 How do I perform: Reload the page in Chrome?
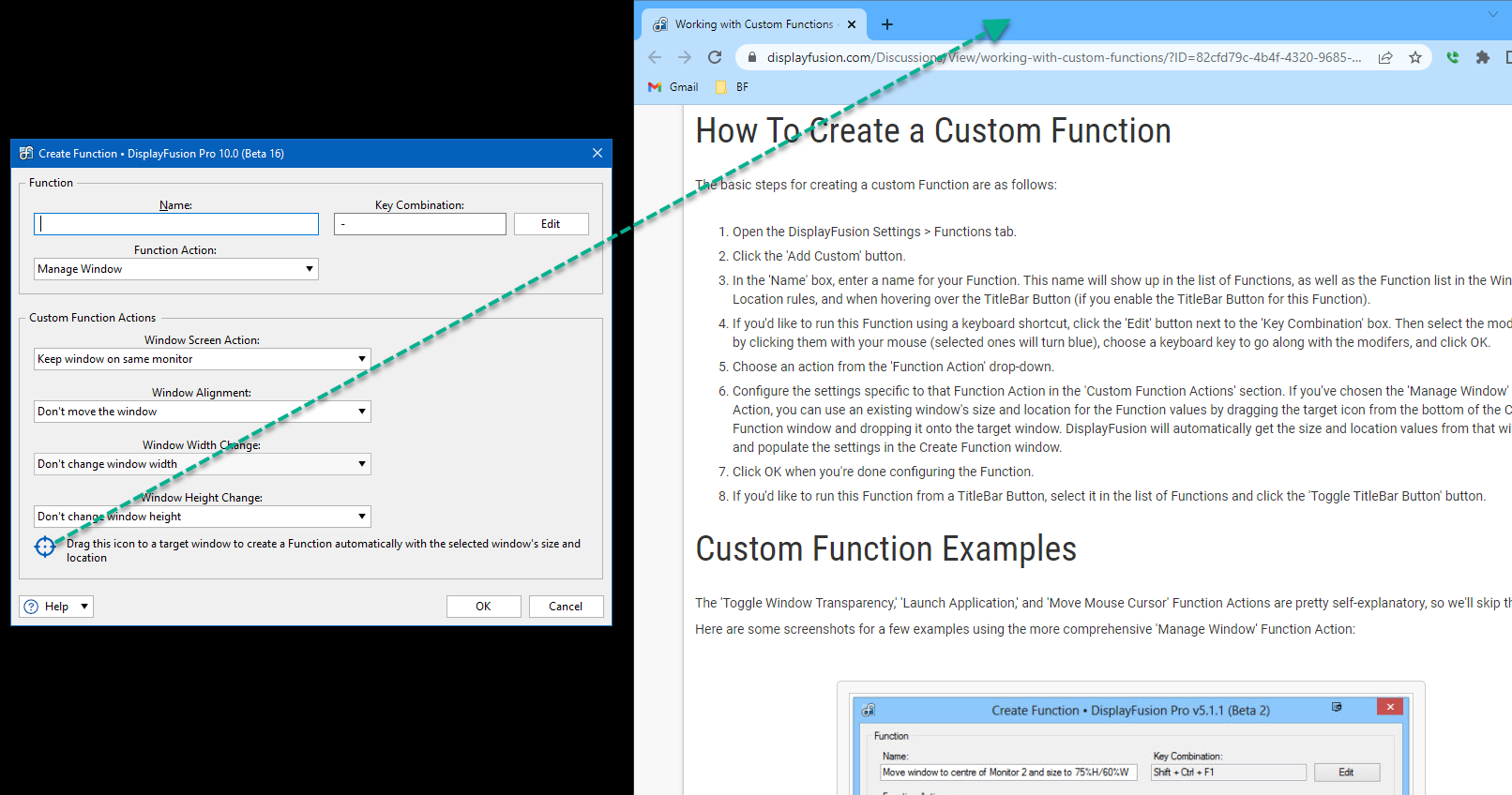coord(715,57)
